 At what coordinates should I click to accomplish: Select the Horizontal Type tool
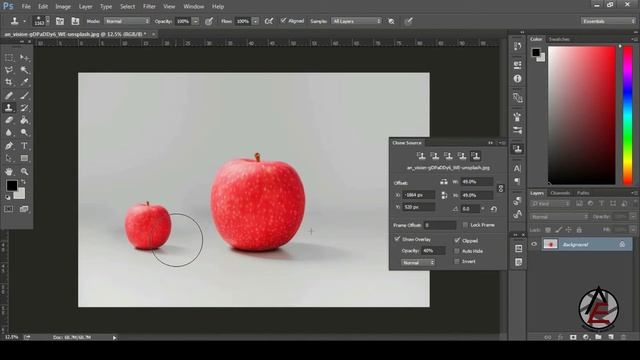tap(24, 146)
